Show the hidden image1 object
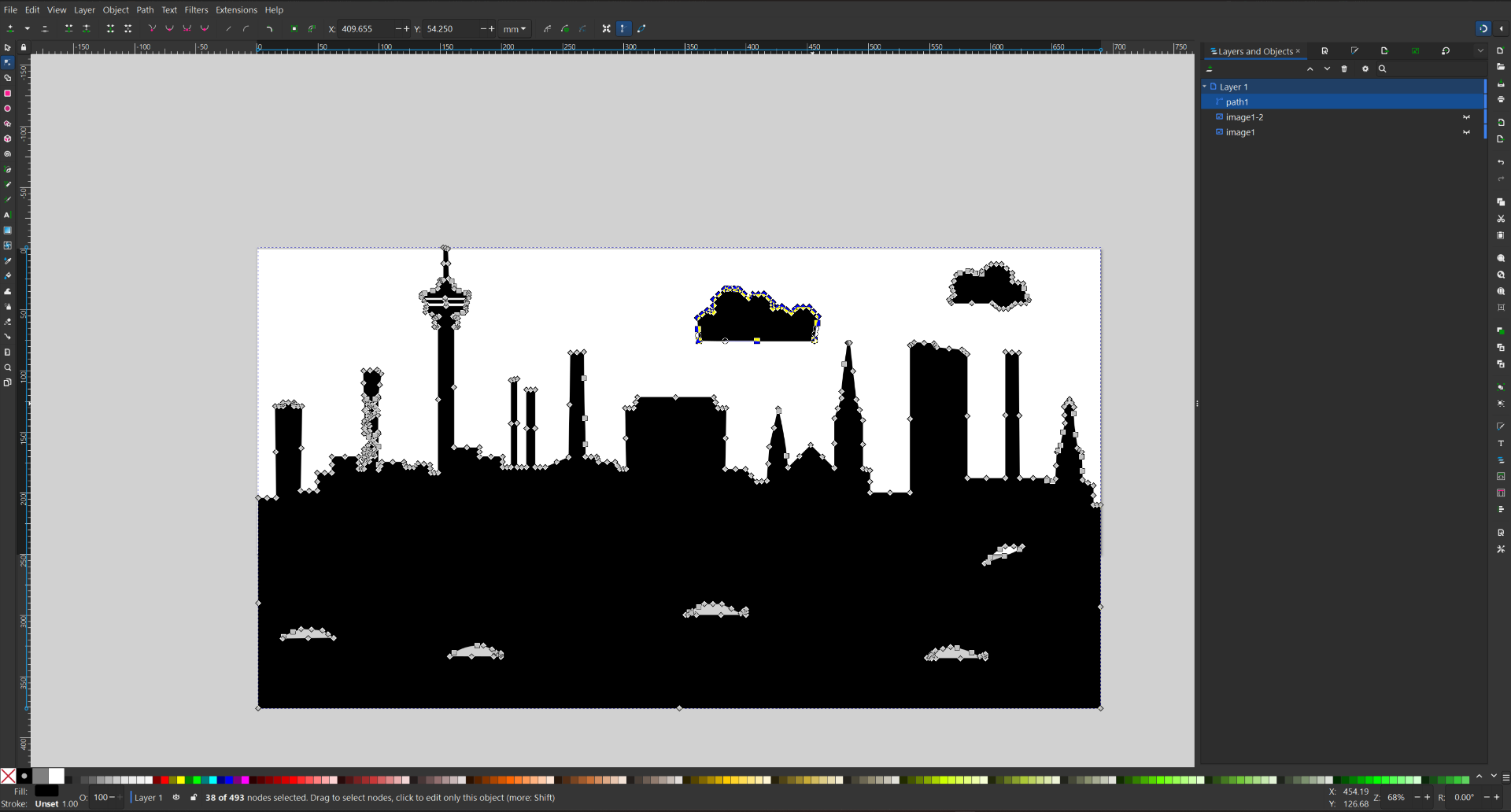The height and width of the screenshot is (812, 1511). pyautogui.click(x=1466, y=132)
